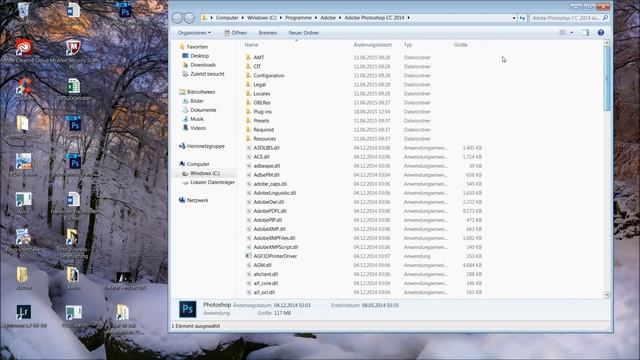Screen dimensions: 640x360
Task: Open Bibliotheken in the navigation pane
Action: (x=201, y=92)
